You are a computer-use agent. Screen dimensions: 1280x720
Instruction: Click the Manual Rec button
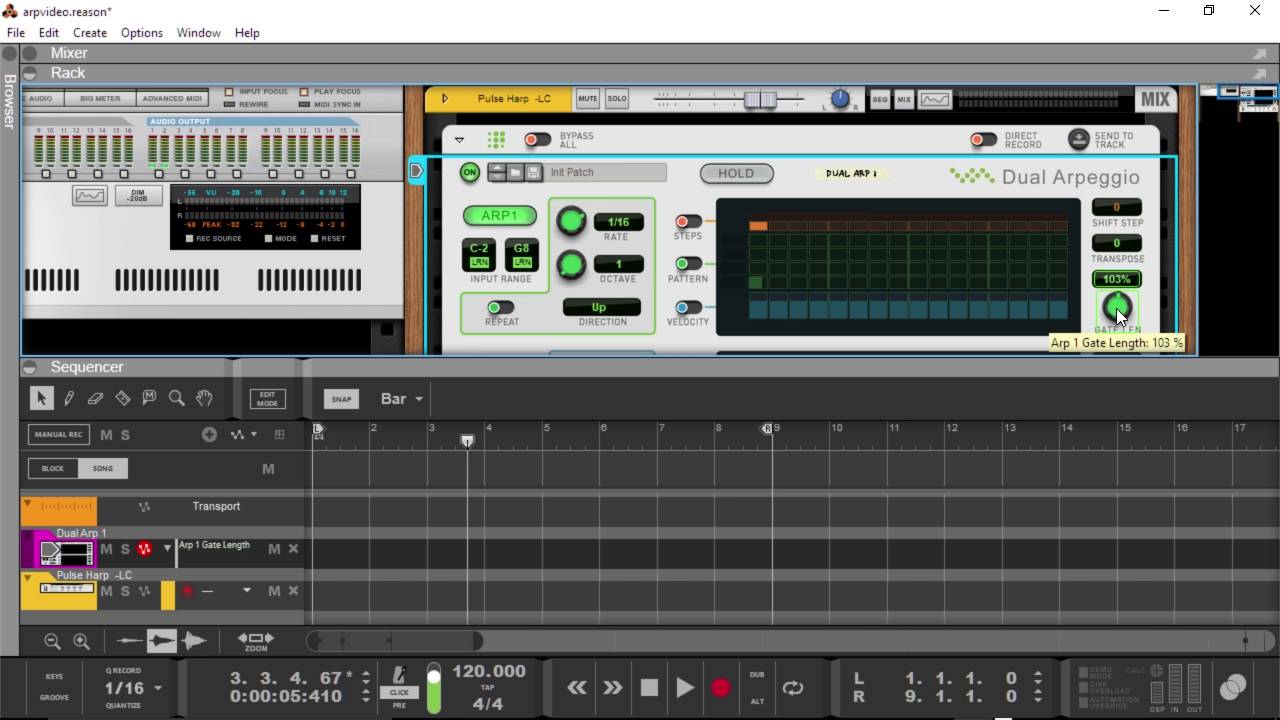(58, 434)
